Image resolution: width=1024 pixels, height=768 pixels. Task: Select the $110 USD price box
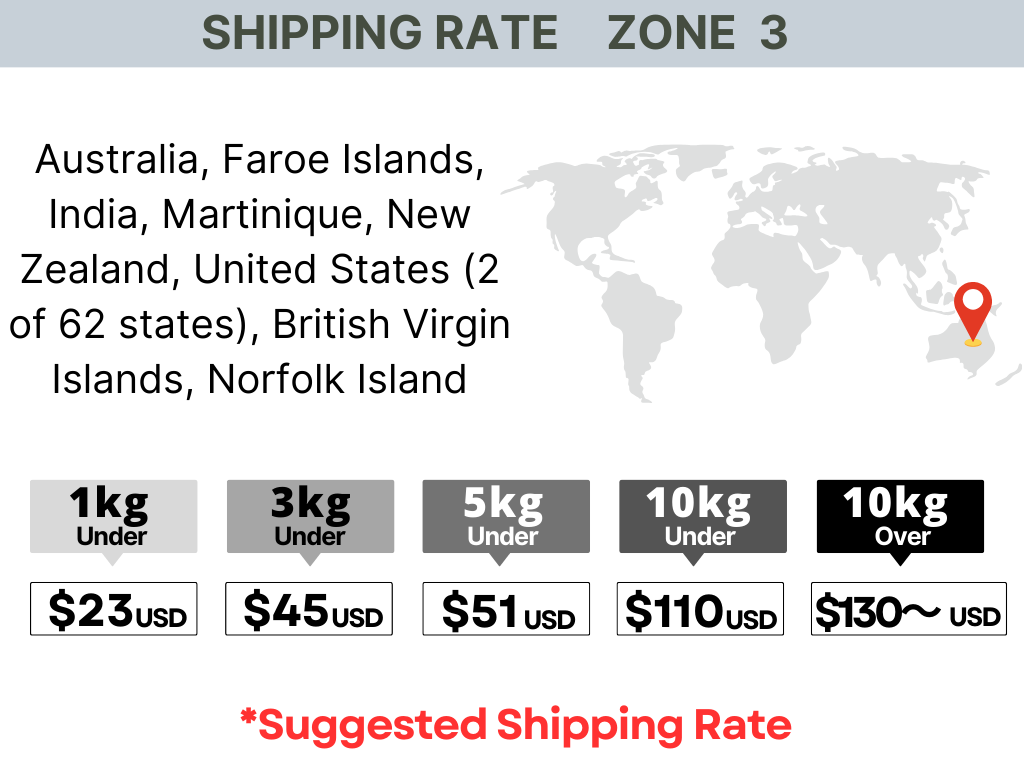(x=702, y=609)
